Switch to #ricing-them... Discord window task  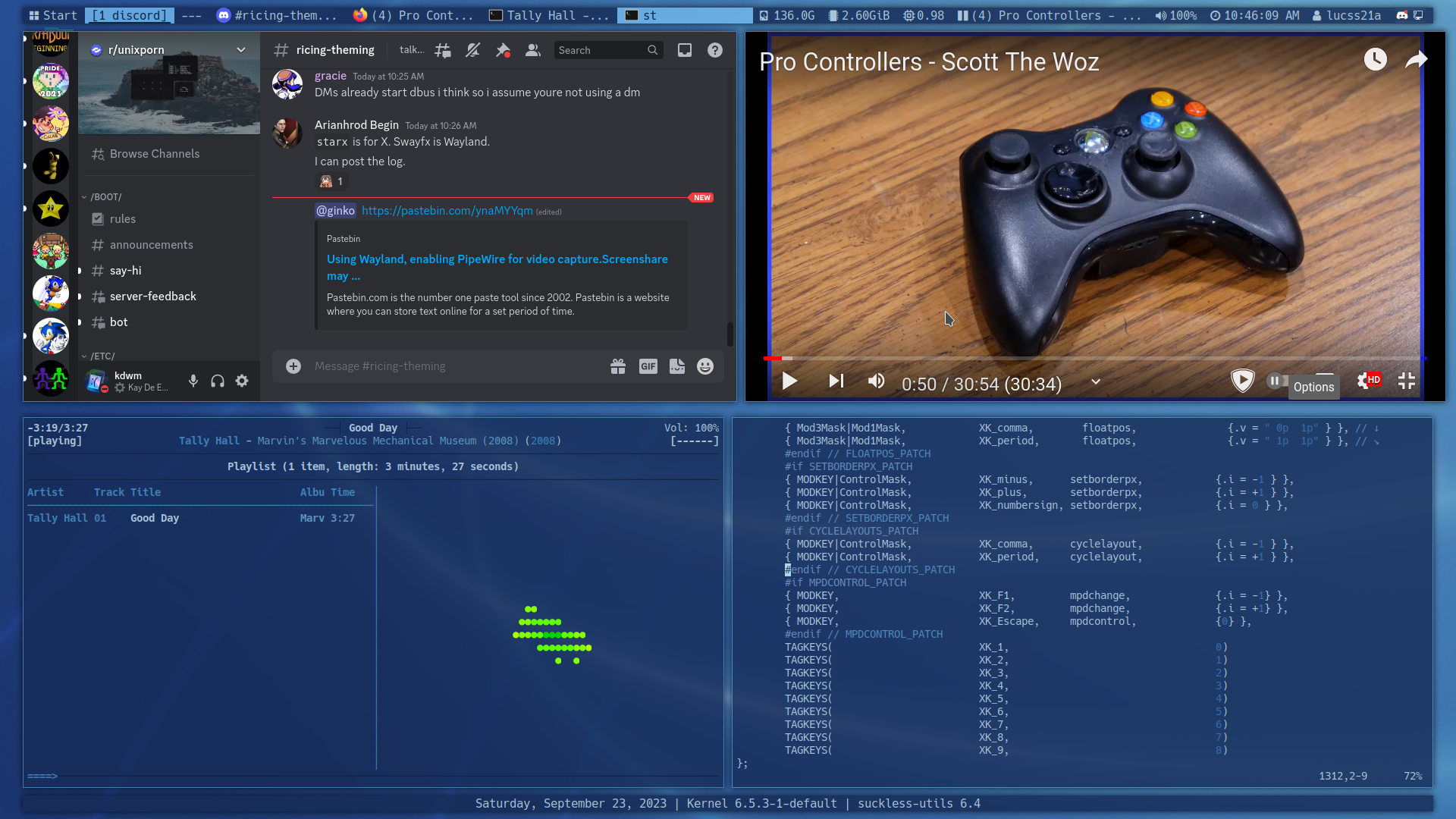click(277, 15)
